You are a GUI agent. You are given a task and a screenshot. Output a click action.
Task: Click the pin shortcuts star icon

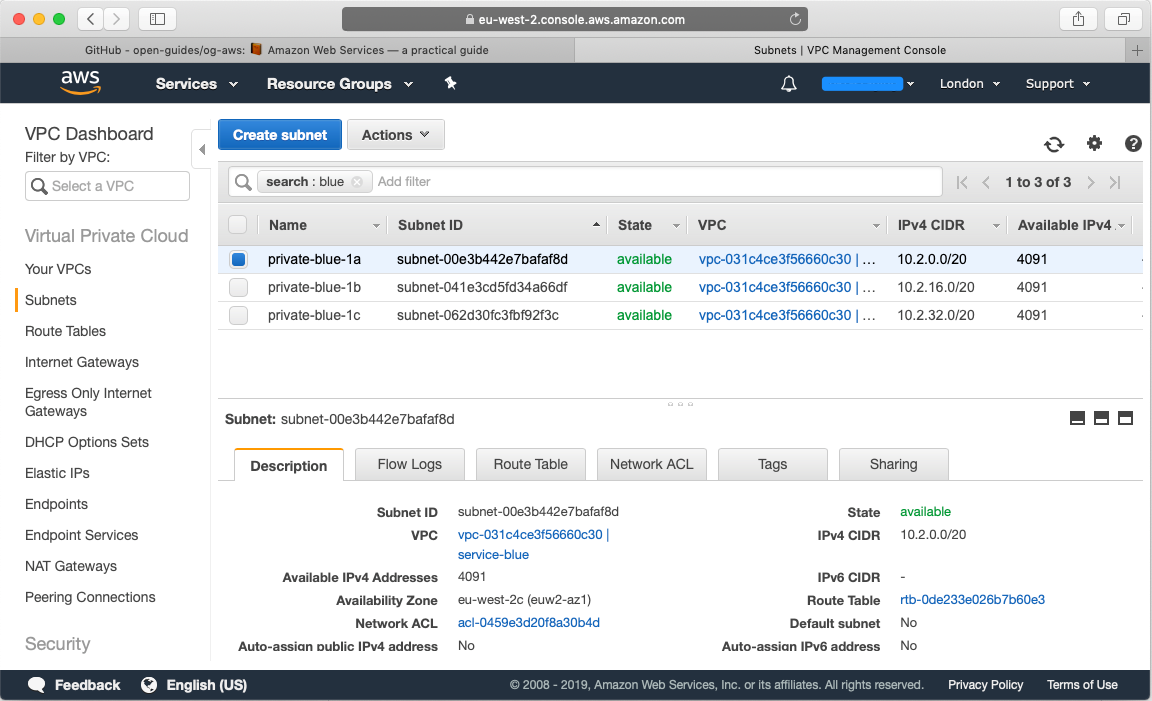[x=450, y=83]
